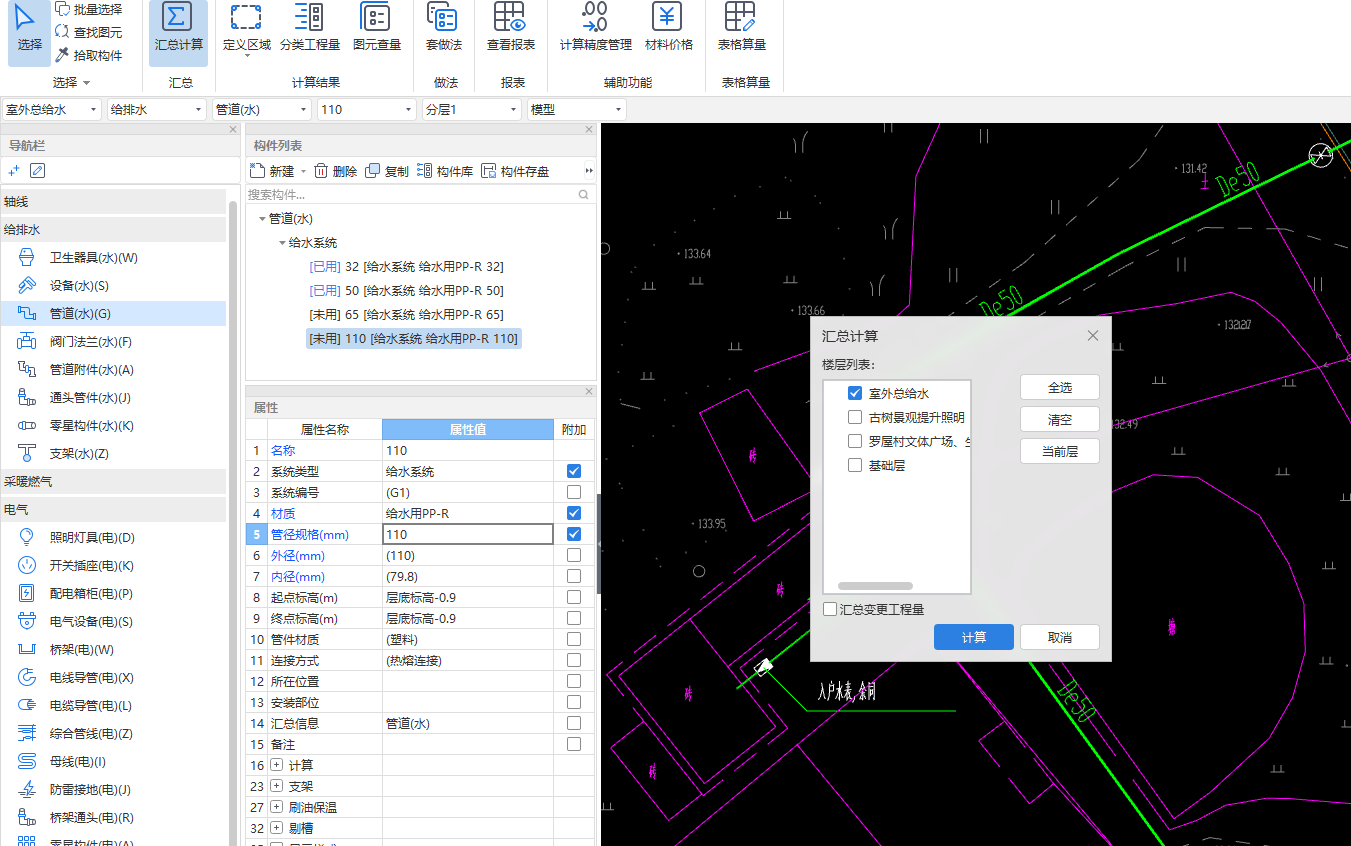1351x846 pixels.
Task: Toggle 附加 checkbox for 系统类型
Action: click(x=574, y=471)
